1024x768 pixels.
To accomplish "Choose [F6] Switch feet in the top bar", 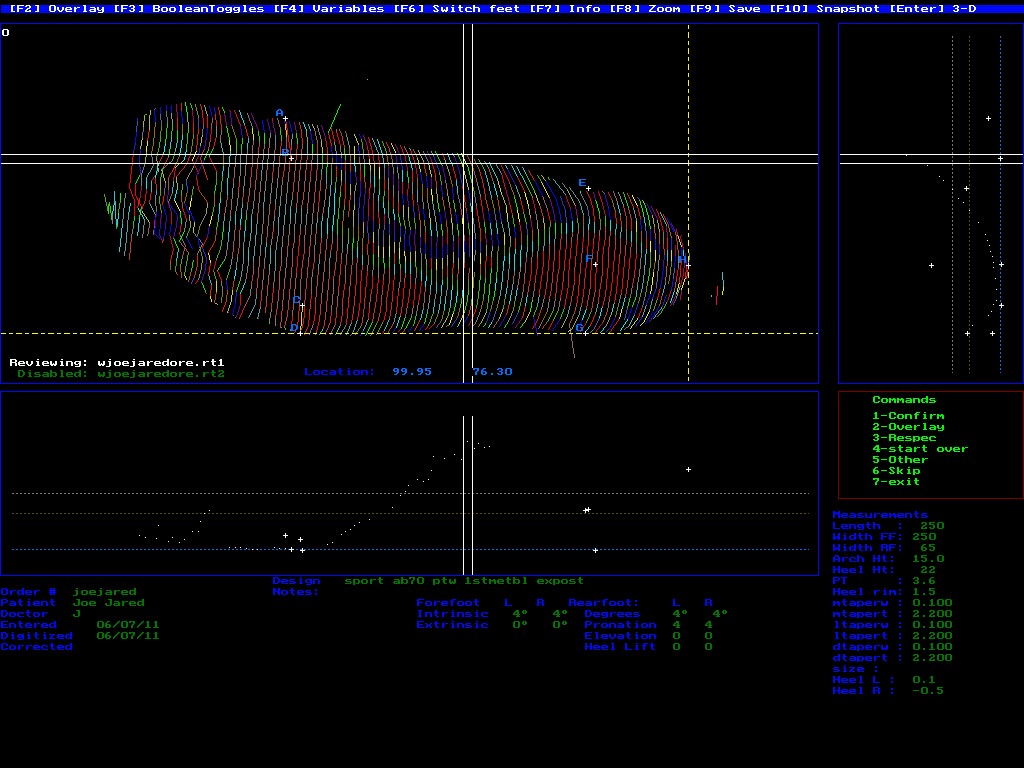I will [456, 8].
